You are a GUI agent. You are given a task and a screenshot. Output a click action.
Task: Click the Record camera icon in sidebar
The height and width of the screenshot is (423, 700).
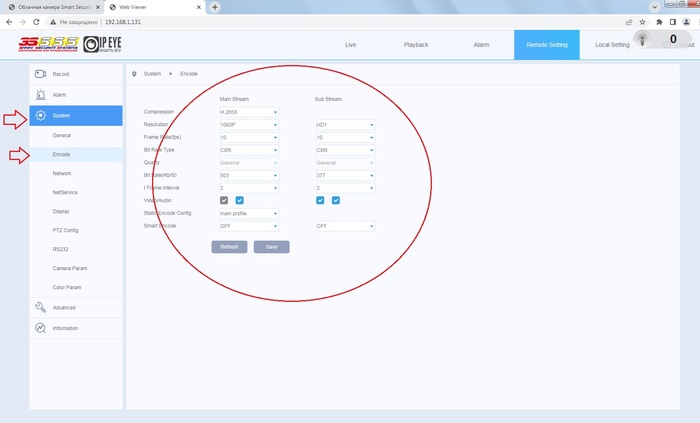tap(40, 74)
